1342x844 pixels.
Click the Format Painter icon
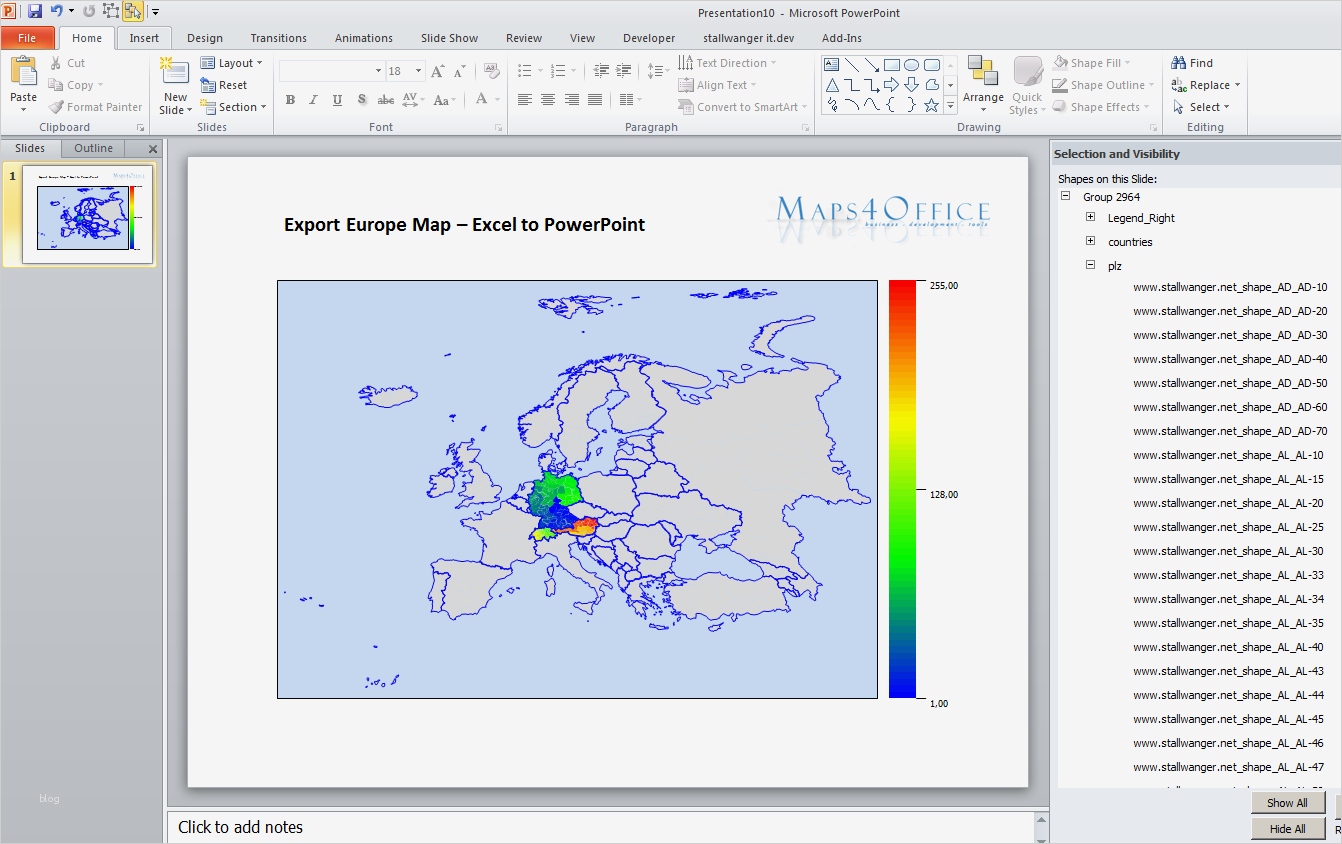(54, 107)
